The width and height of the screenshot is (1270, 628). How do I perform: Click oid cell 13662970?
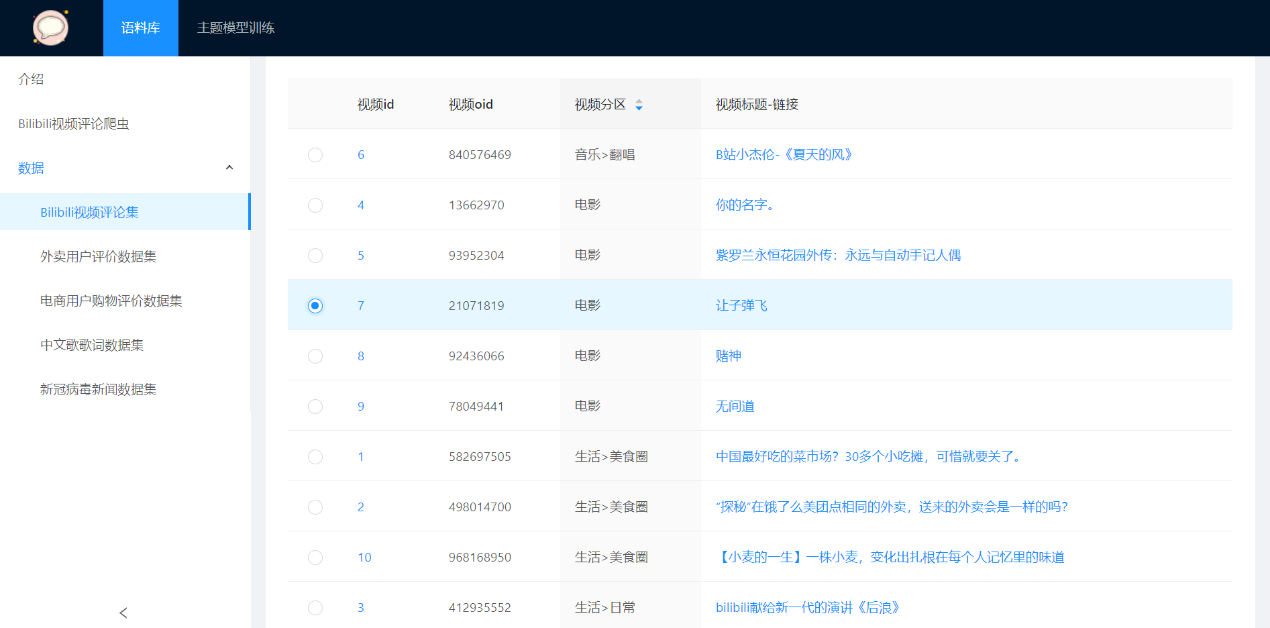click(476, 205)
